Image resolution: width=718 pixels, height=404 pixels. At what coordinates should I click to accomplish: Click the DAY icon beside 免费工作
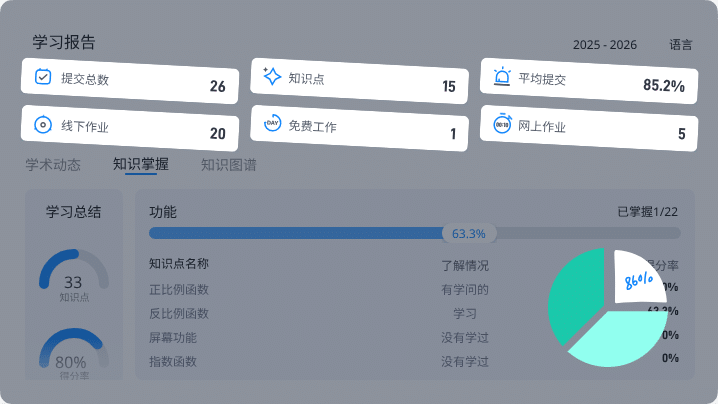272,125
